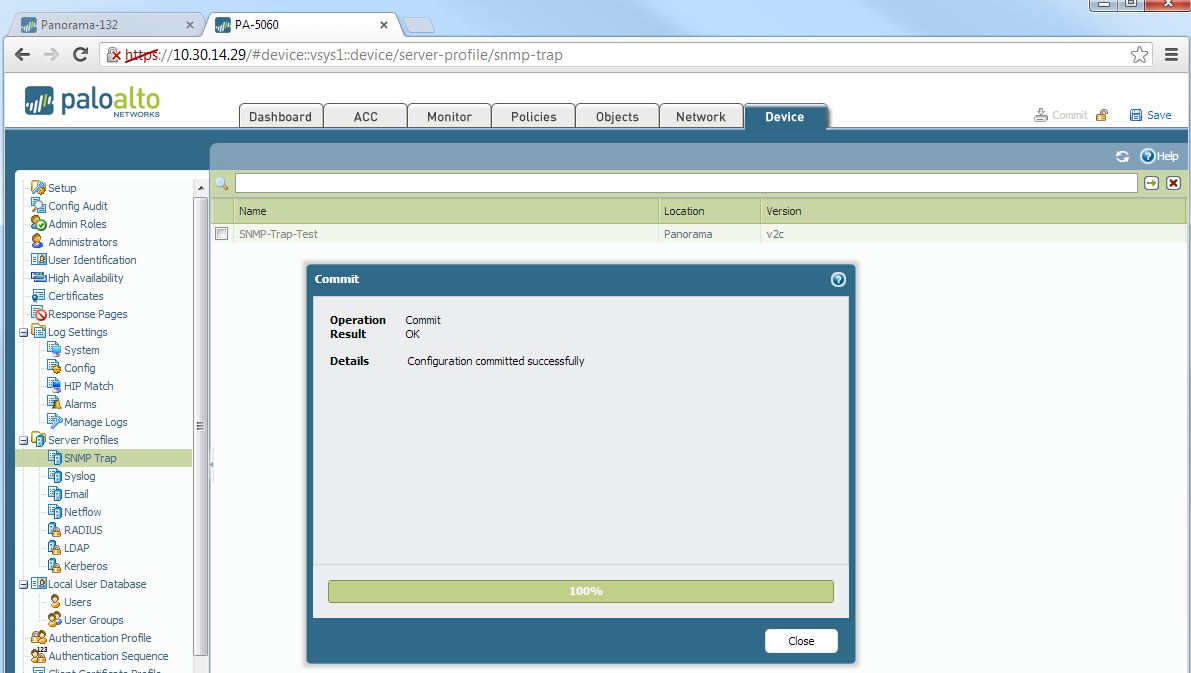Image resolution: width=1191 pixels, height=673 pixels.
Task: Select the Admin Roles icon
Action: pyautogui.click(x=38, y=223)
